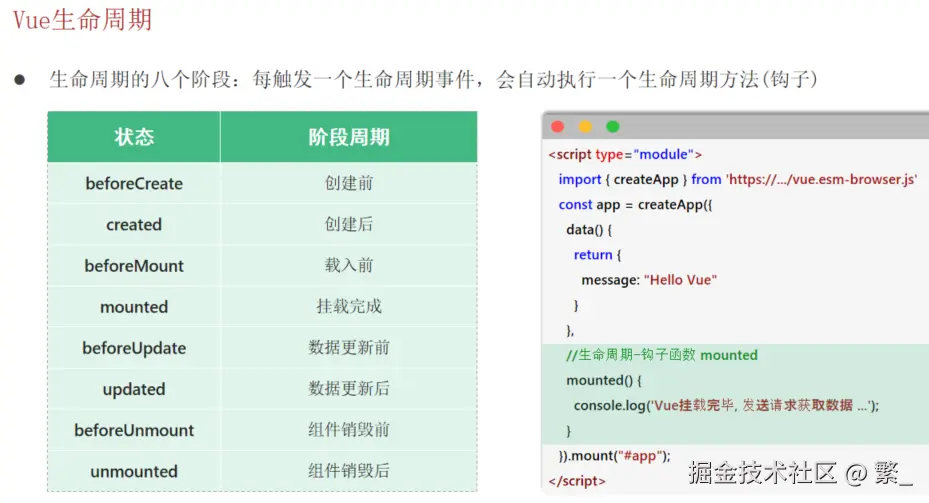The width and height of the screenshot is (929, 503).
Task: Click the '数据更新前' cell
Action: [x=348, y=348]
